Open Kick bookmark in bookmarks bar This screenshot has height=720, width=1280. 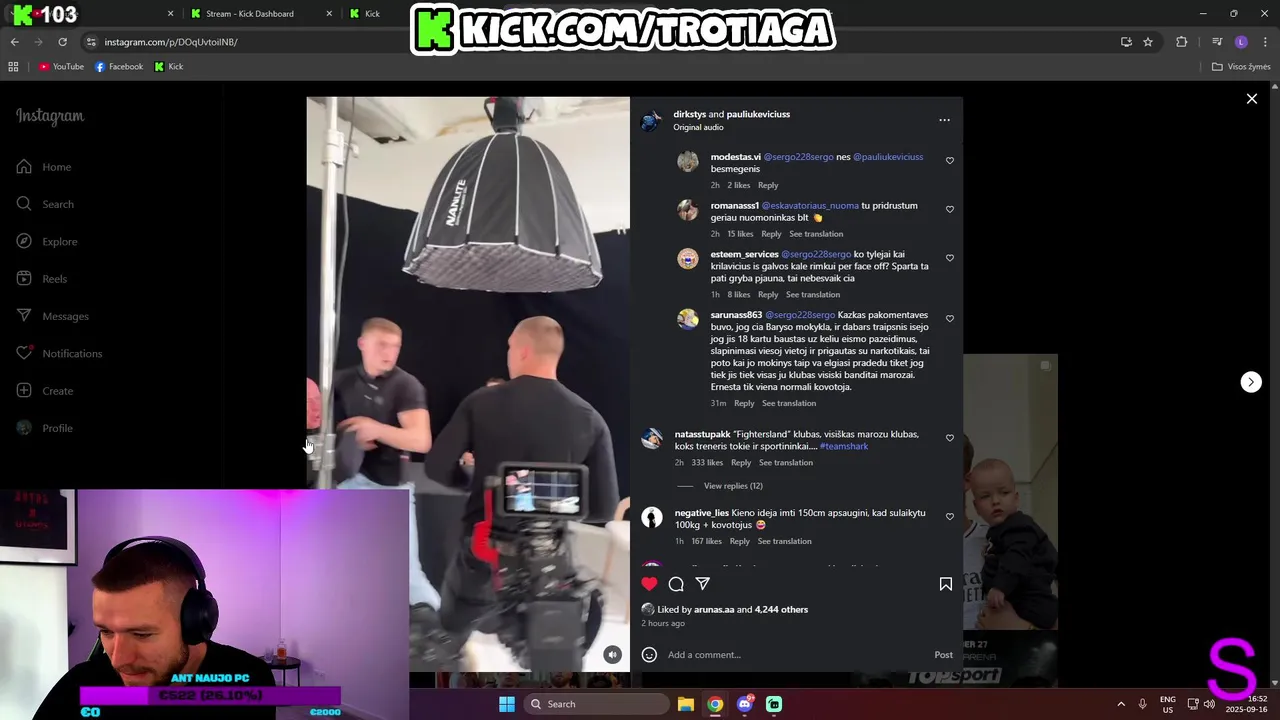(169, 67)
